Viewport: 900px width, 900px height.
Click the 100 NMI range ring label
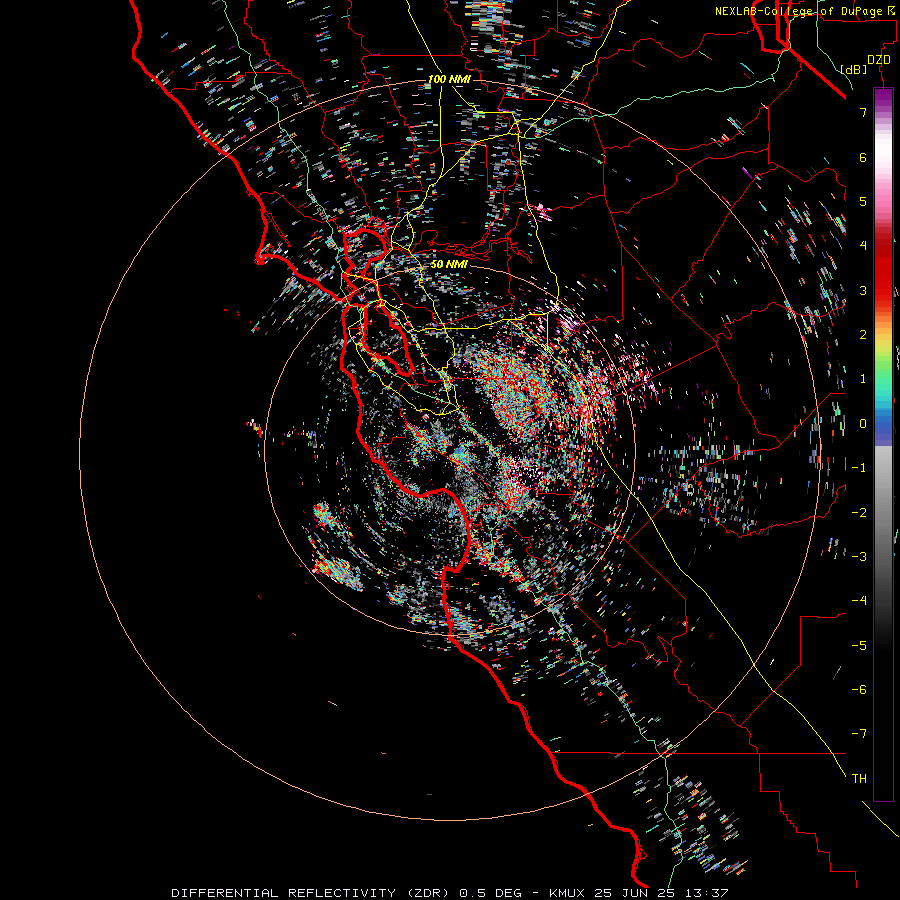(x=449, y=79)
